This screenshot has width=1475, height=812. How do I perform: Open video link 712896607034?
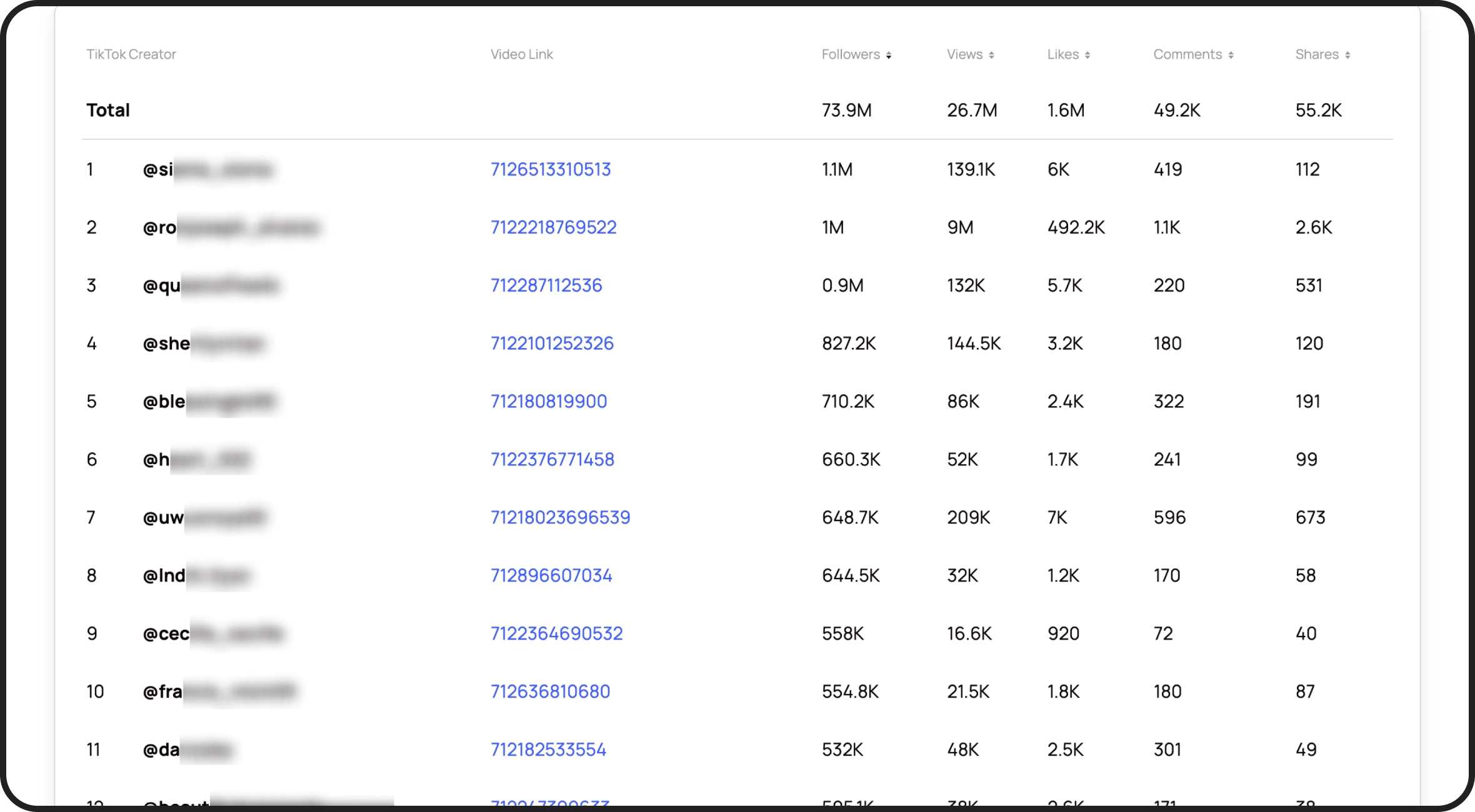tap(551, 575)
